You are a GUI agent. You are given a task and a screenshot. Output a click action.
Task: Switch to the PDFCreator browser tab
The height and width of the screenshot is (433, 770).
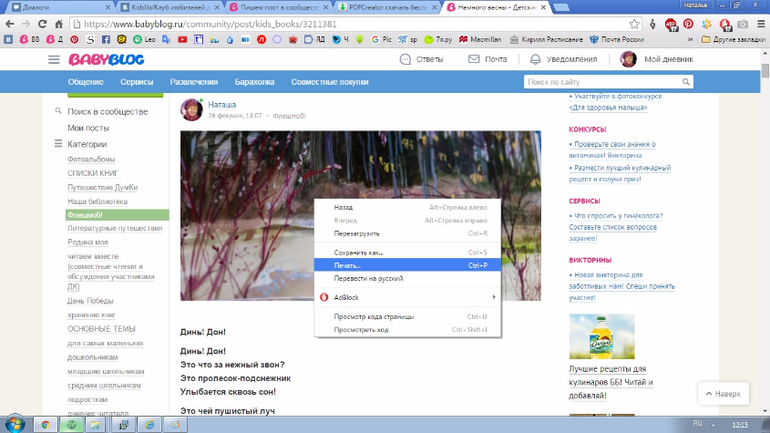point(384,7)
